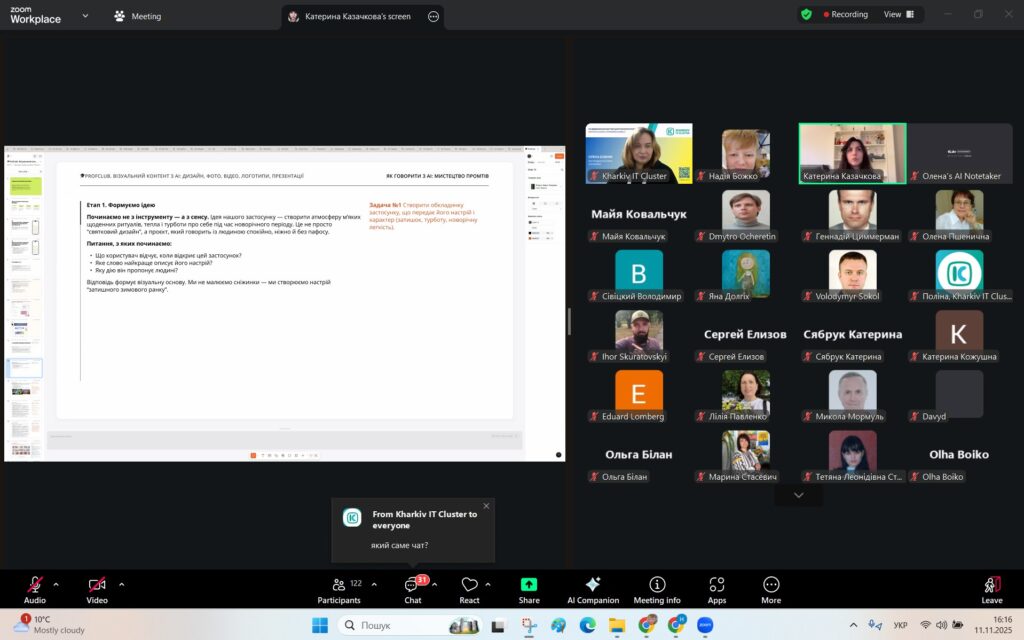Switch to the Meeting tab
The width and height of the screenshot is (1024, 640).
pyautogui.click(x=138, y=16)
